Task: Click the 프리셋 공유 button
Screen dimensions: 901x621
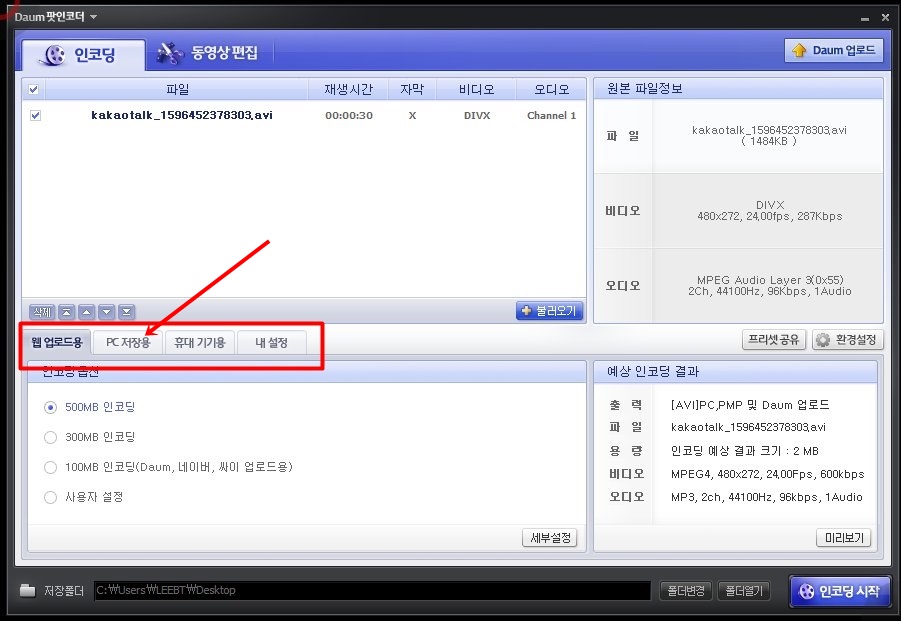Action: click(773, 340)
